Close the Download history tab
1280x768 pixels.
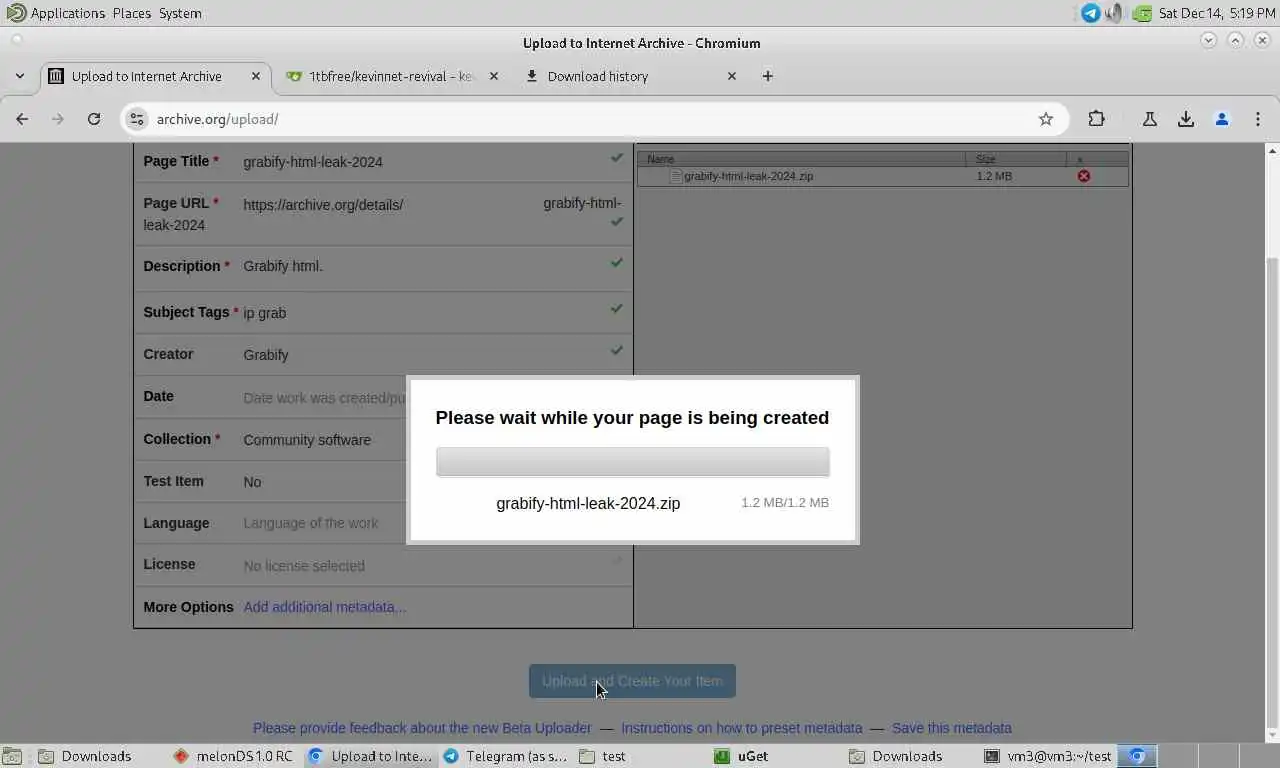click(732, 76)
